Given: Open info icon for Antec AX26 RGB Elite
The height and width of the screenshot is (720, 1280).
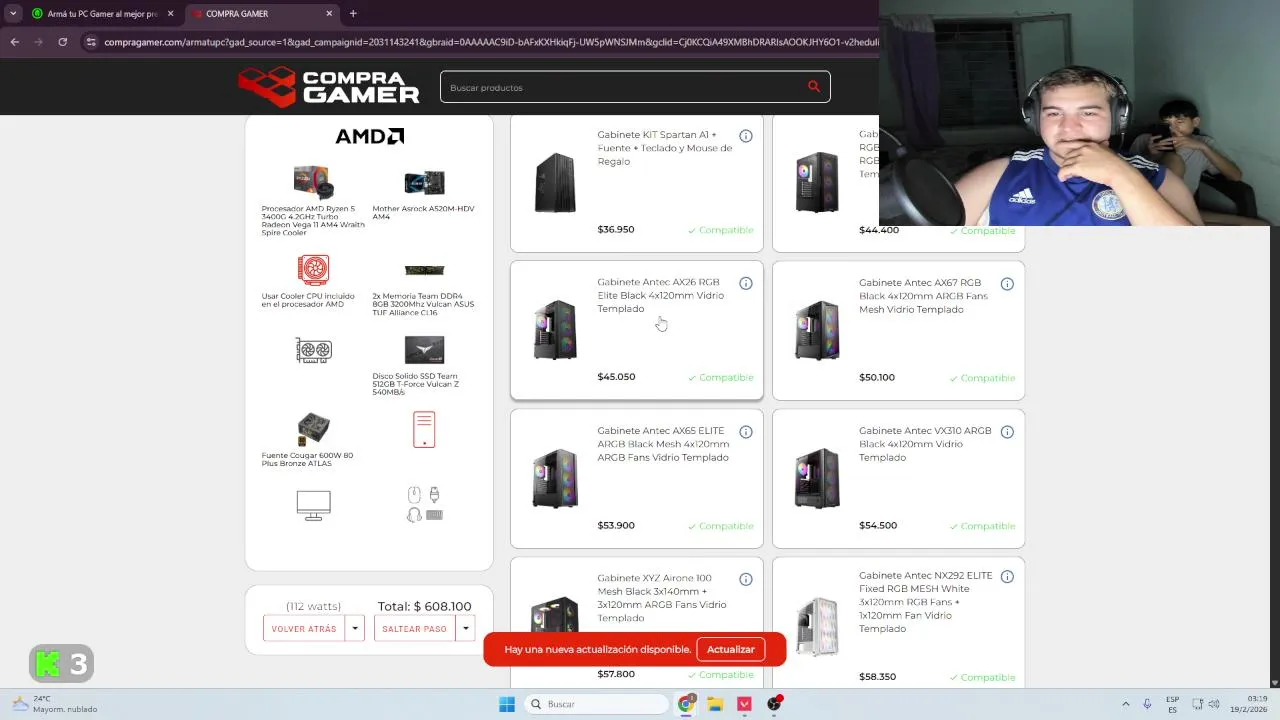Looking at the screenshot, I should (x=746, y=284).
